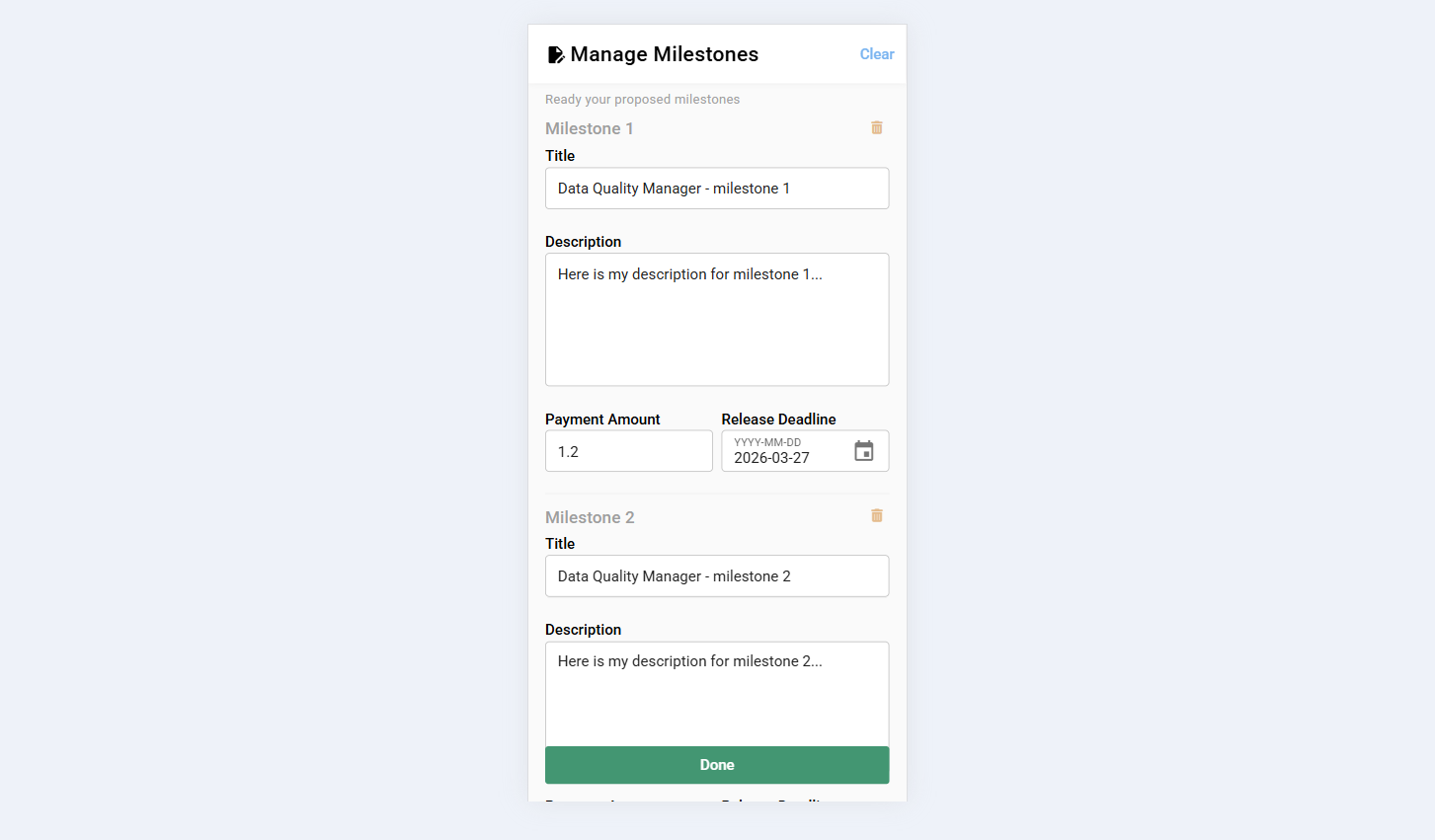Click the Milestone 2 section heading
Screen dimensions: 1435x840
(x=590, y=516)
